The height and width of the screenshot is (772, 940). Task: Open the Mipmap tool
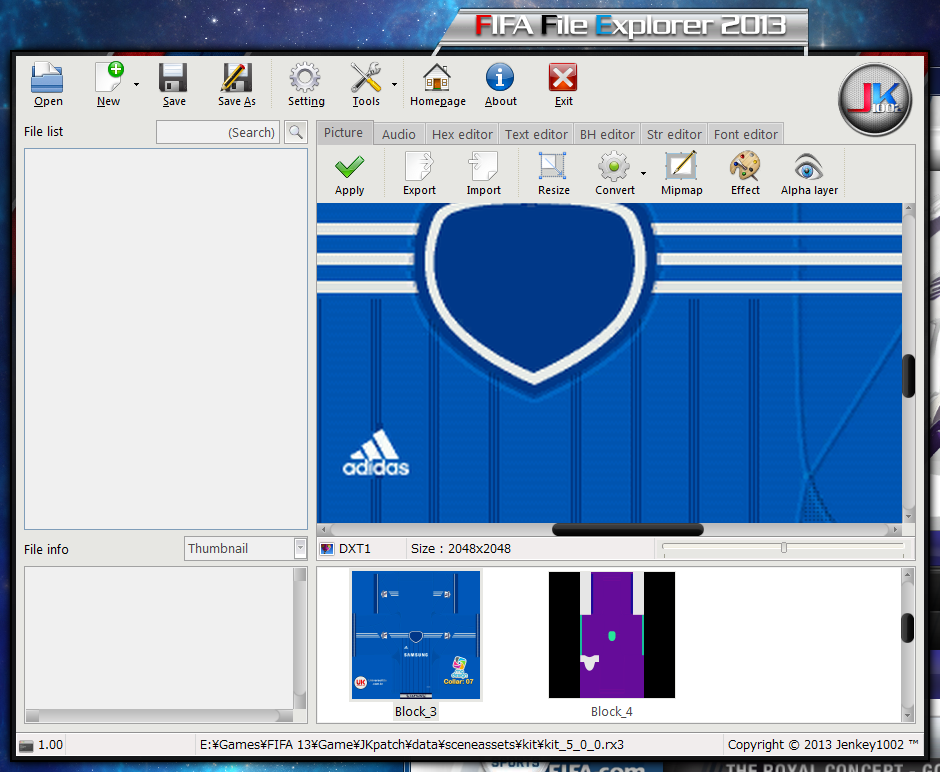click(682, 174)
